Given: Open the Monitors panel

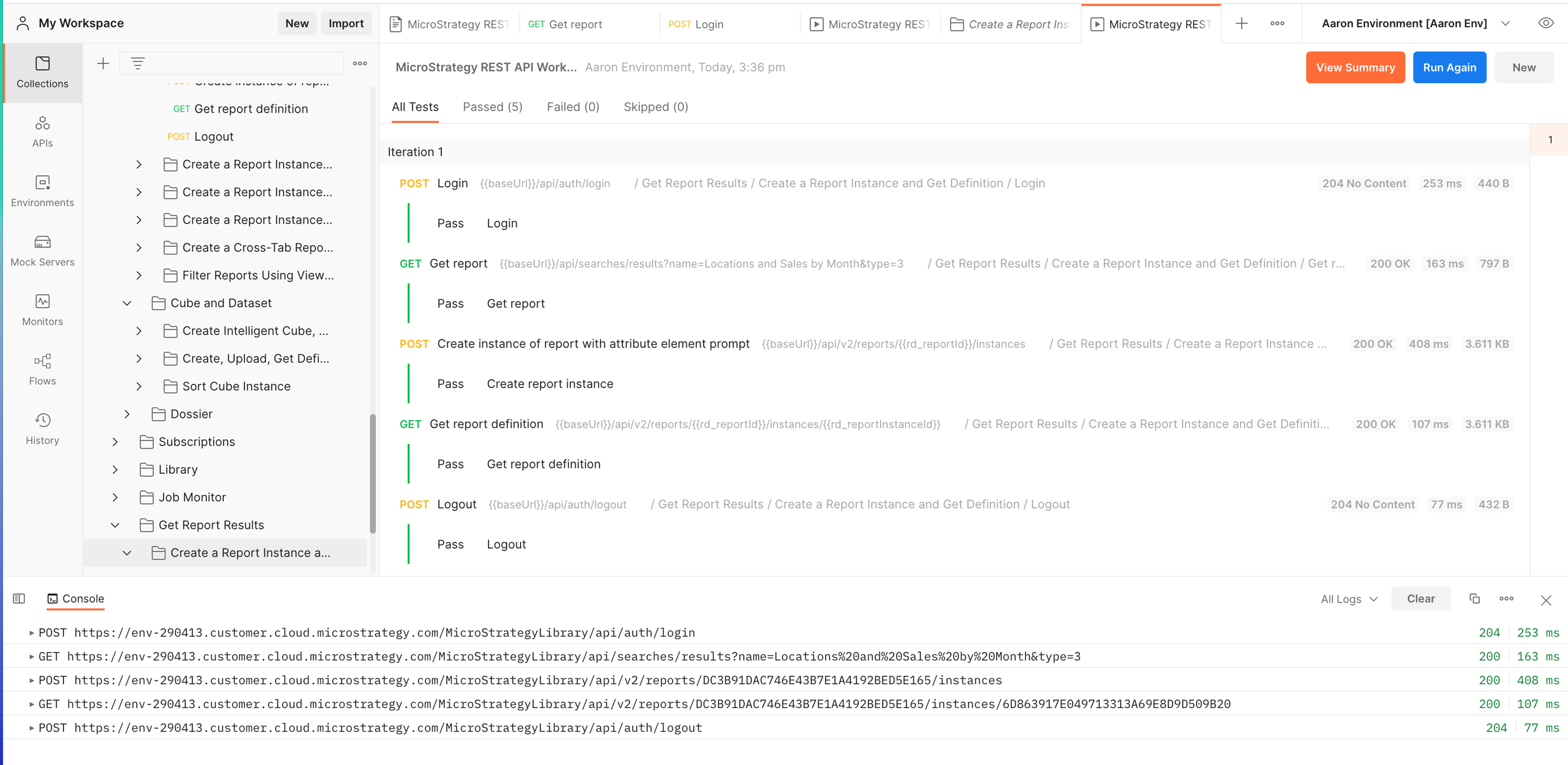Looking at the screenshot, I should pos(42,309).
